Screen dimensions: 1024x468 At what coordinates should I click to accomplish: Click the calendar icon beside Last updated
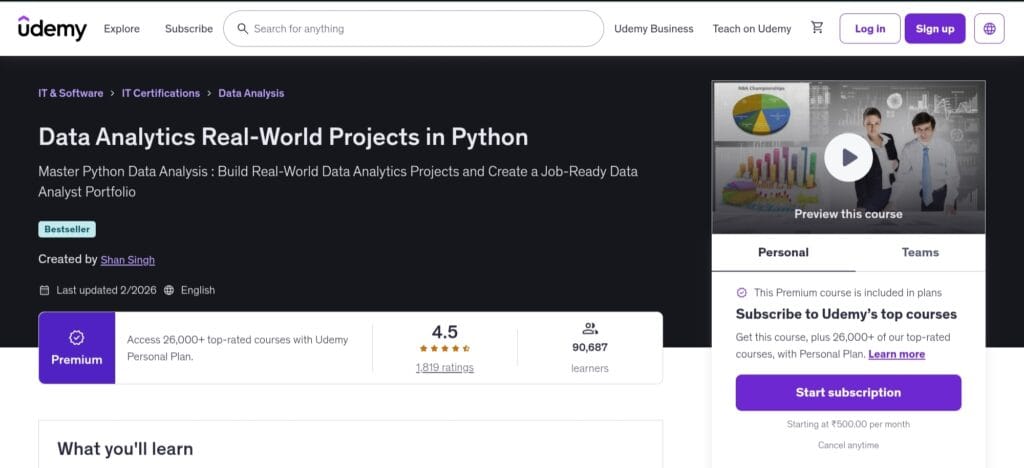[44, 290]
